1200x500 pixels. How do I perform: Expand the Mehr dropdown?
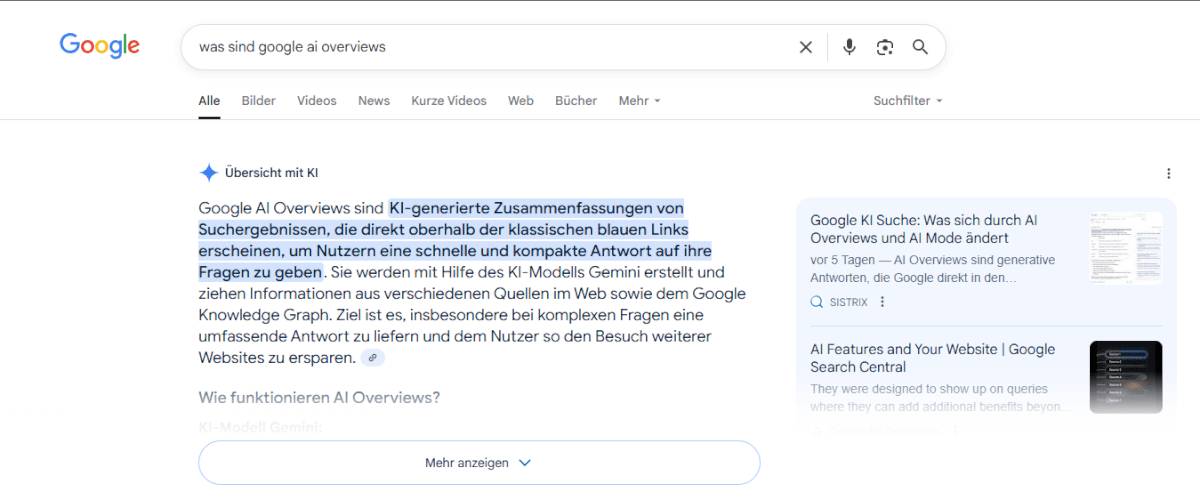[x=639, y=101]
